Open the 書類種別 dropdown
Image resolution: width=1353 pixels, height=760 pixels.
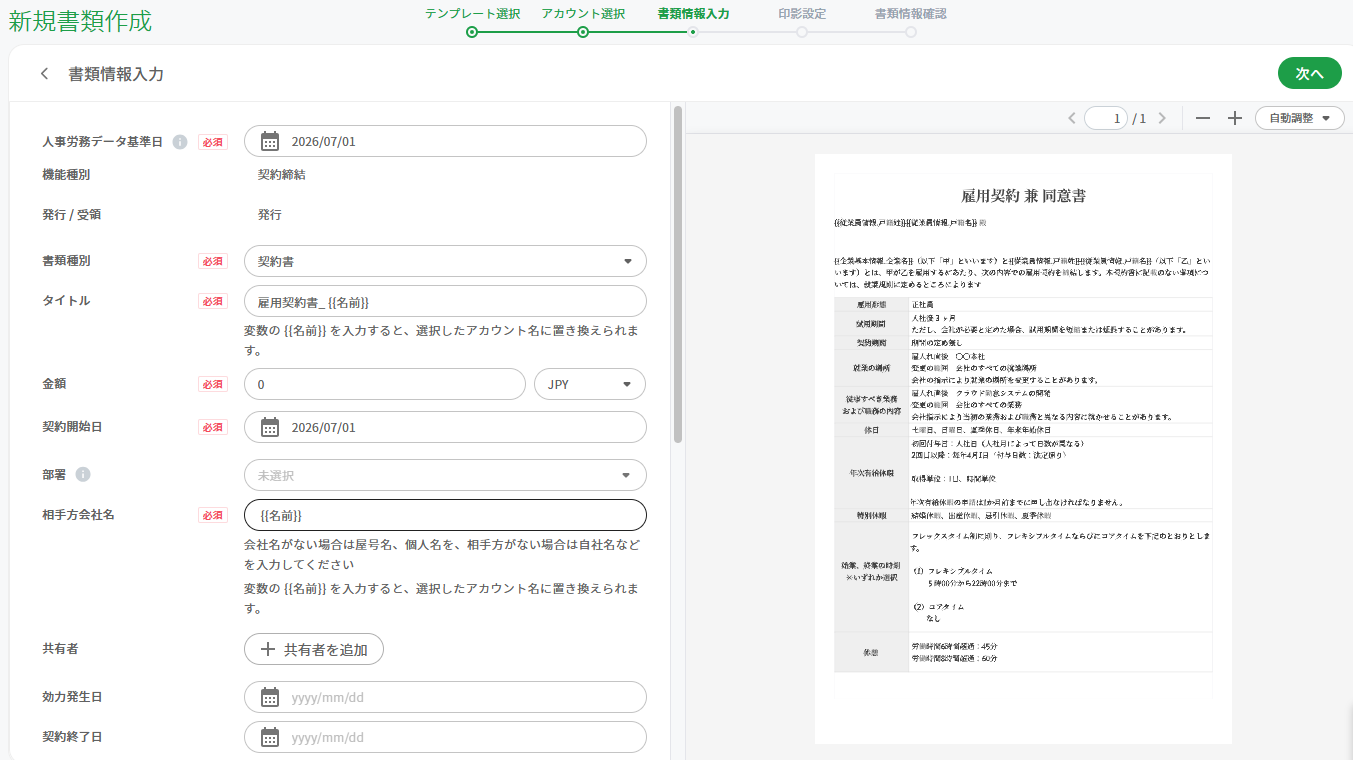445,261
